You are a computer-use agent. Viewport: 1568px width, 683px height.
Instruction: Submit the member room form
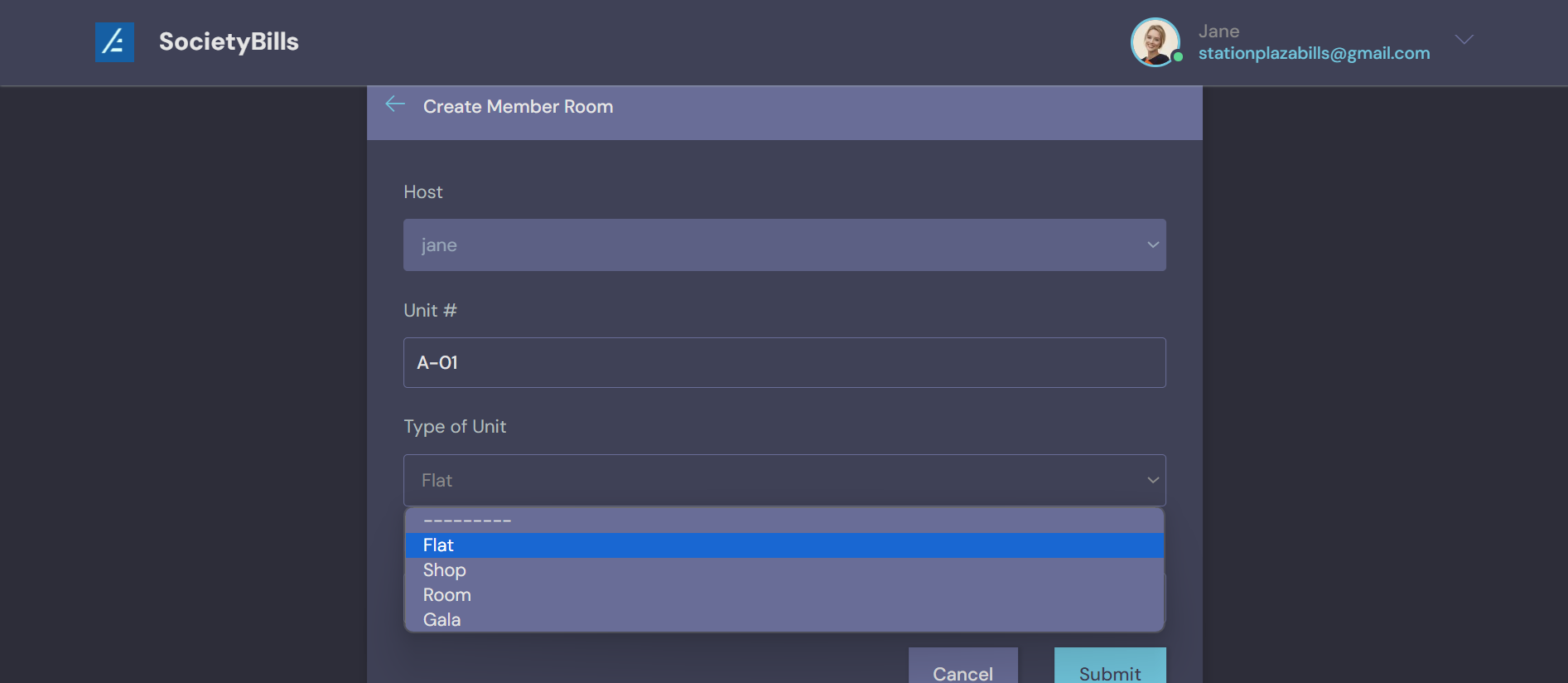[x=1109, y=670]
